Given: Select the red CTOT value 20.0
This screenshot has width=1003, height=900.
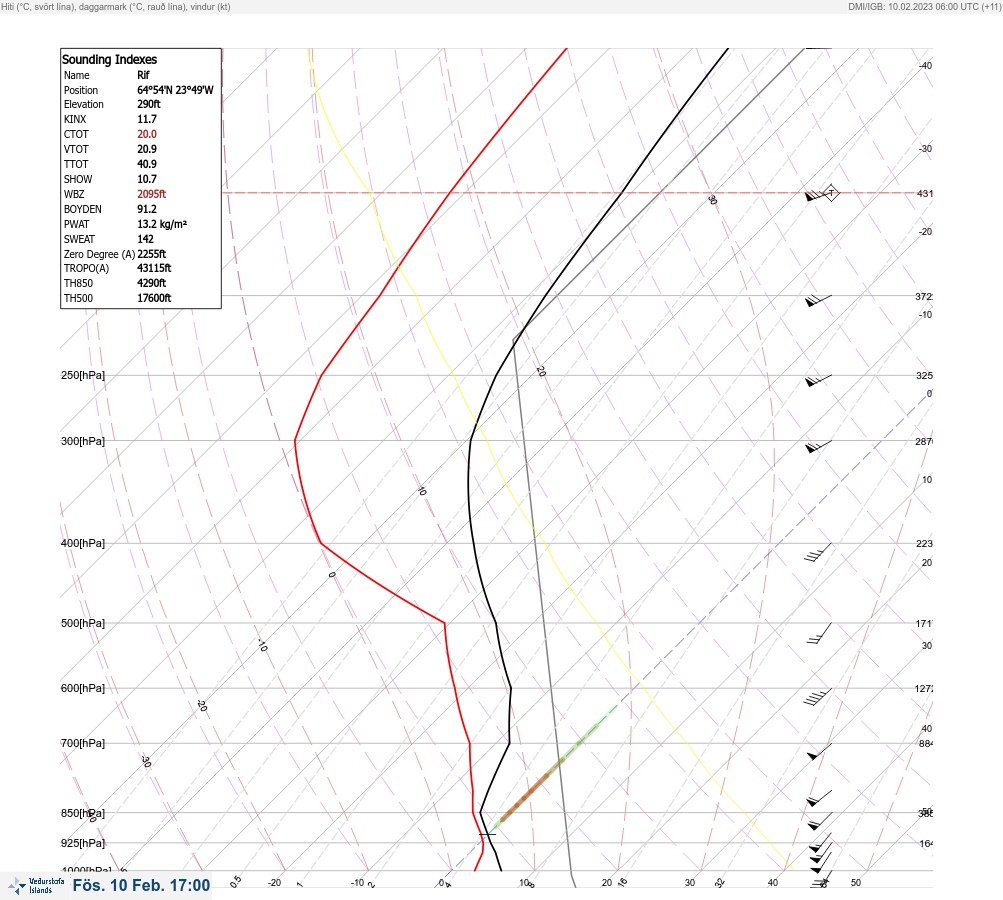Looking at the screenshot, I should click(147, 134).
